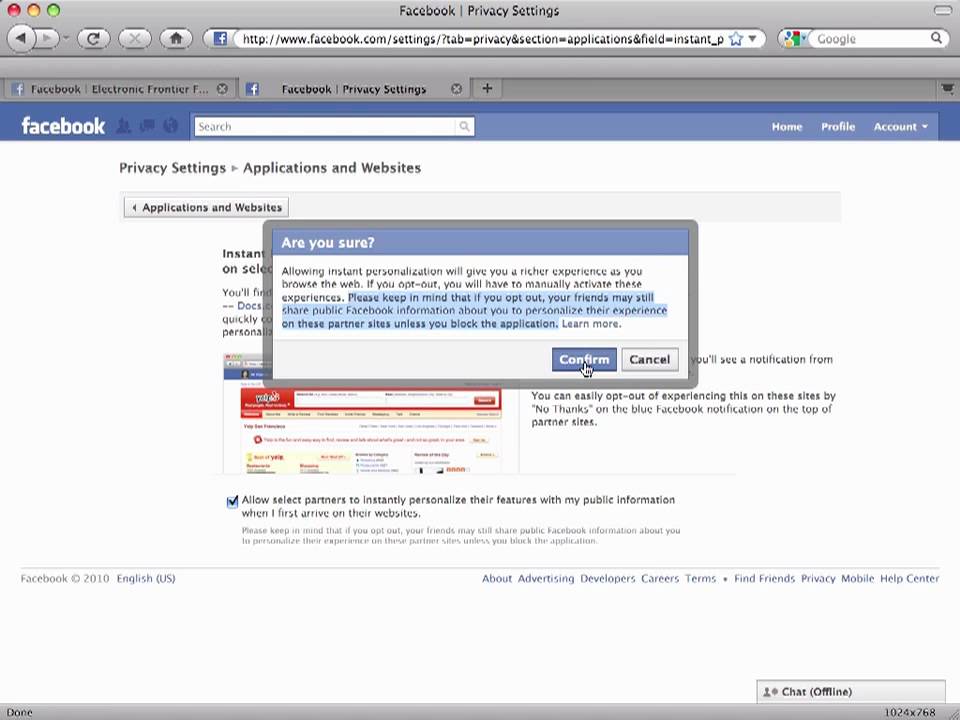Open the About footer link
Screen dimensions: 960x720
coord(497,579)
